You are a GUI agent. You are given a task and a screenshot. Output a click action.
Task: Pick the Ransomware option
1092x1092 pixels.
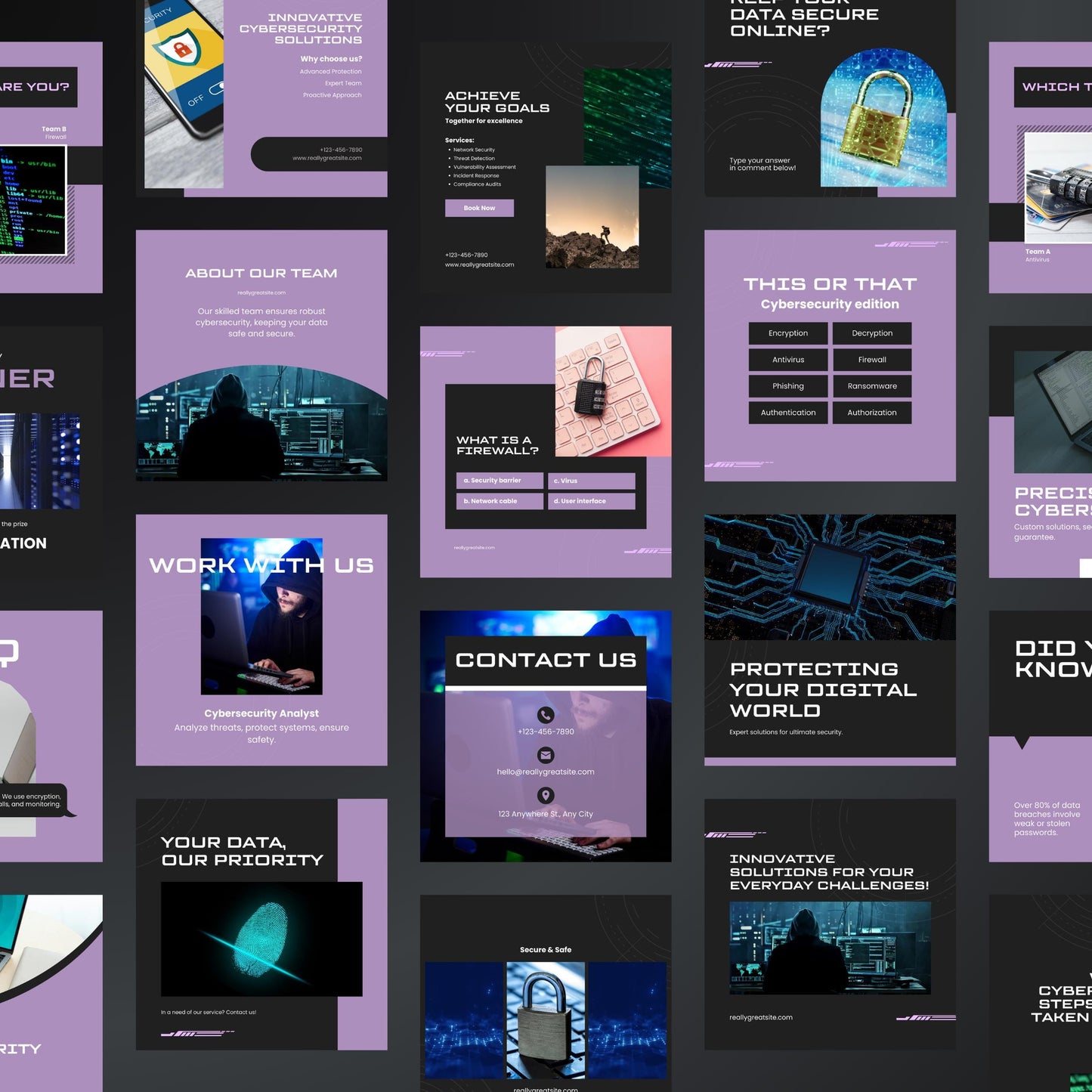(871, 386)
